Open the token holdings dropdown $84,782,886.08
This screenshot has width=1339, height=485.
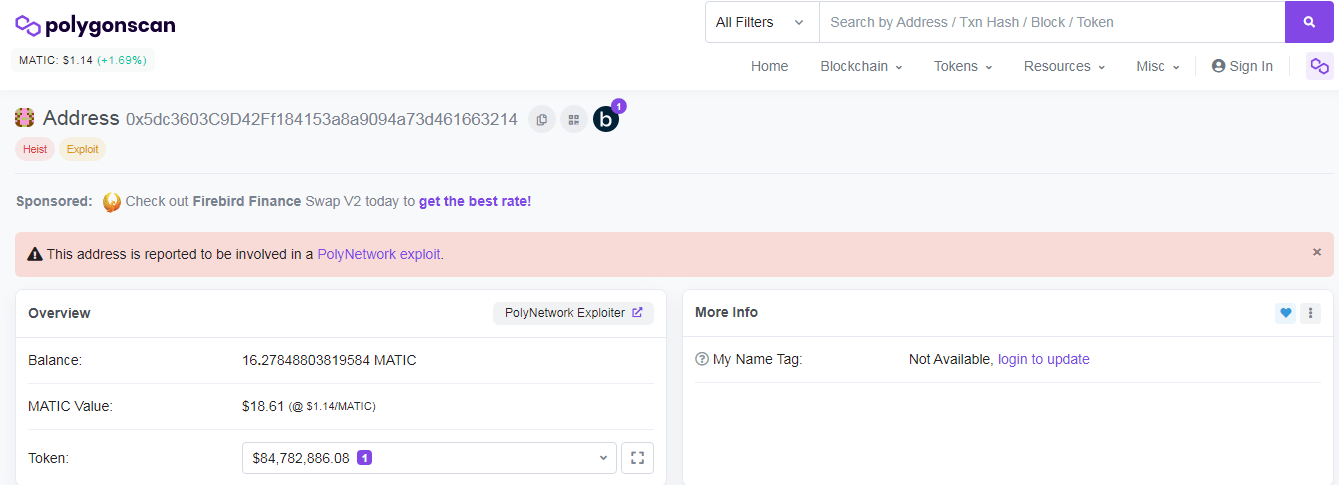429,458
